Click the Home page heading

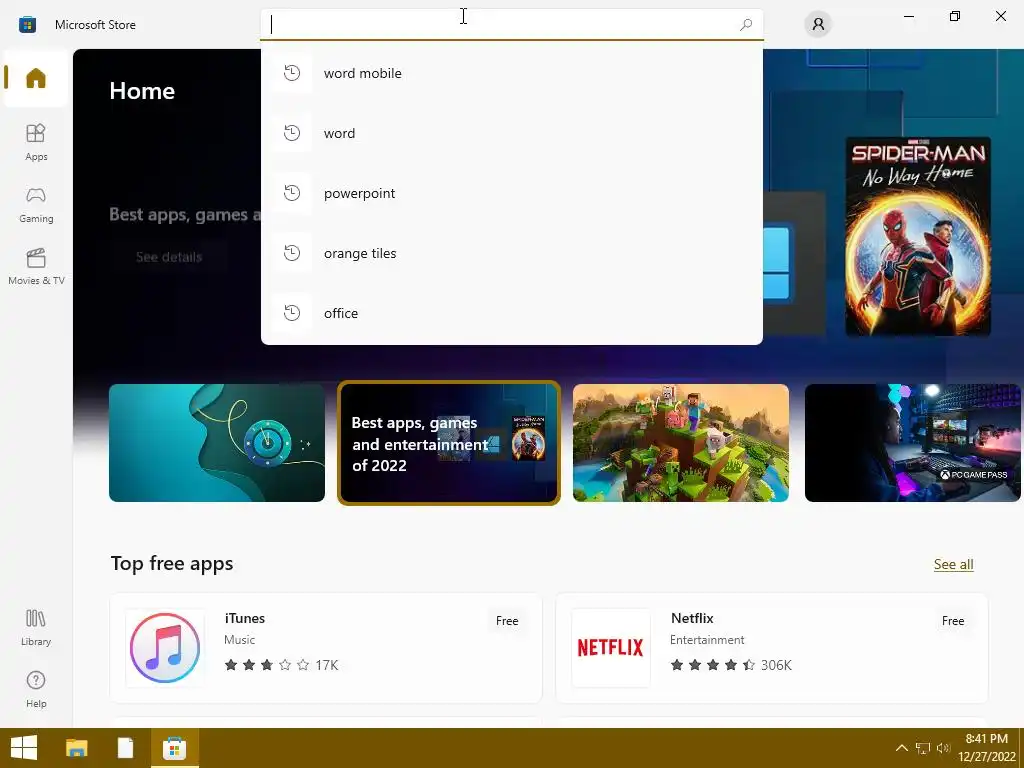point(142,91)
